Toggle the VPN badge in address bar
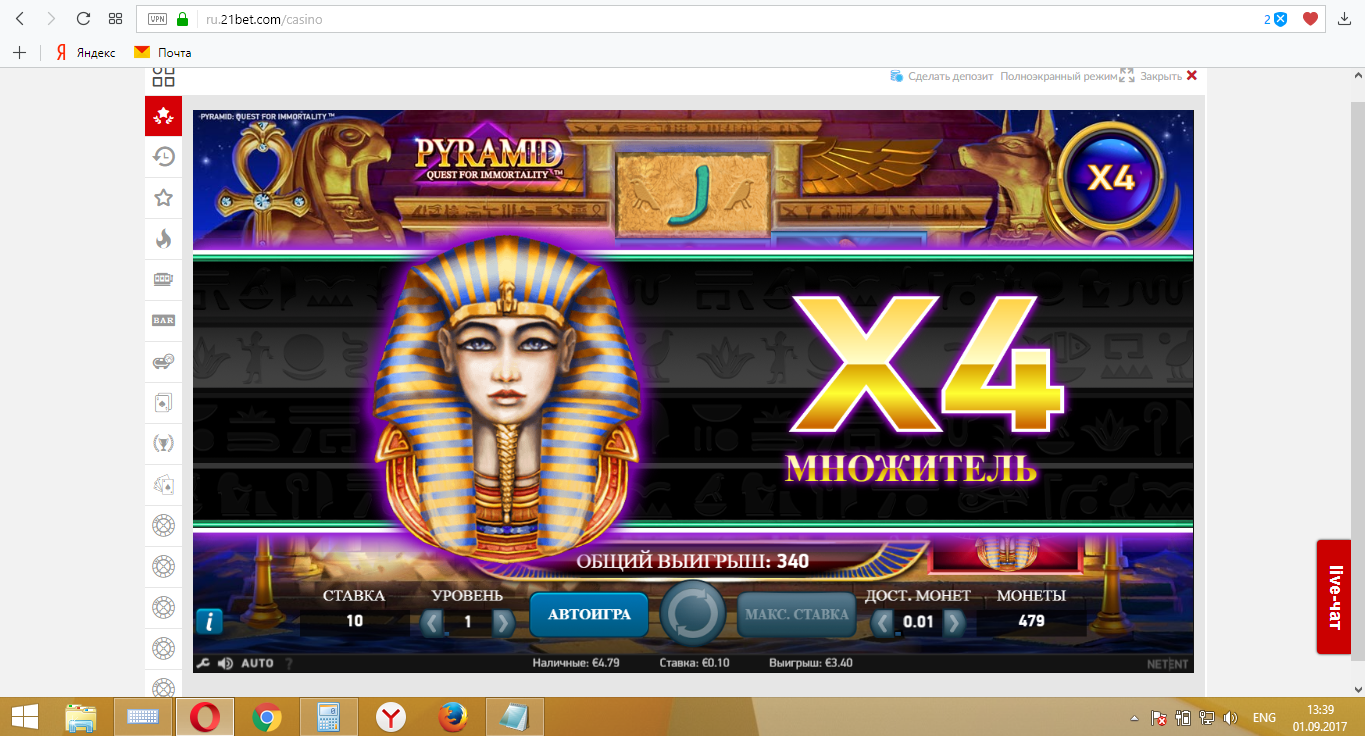Image resolution: width=1365 pixels, height=736 pixels. point(157,19)
